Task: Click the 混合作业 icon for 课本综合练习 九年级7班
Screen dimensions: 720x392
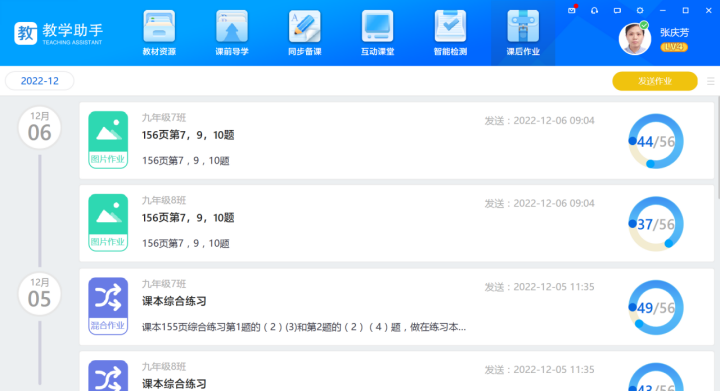Action: (108, 306)
